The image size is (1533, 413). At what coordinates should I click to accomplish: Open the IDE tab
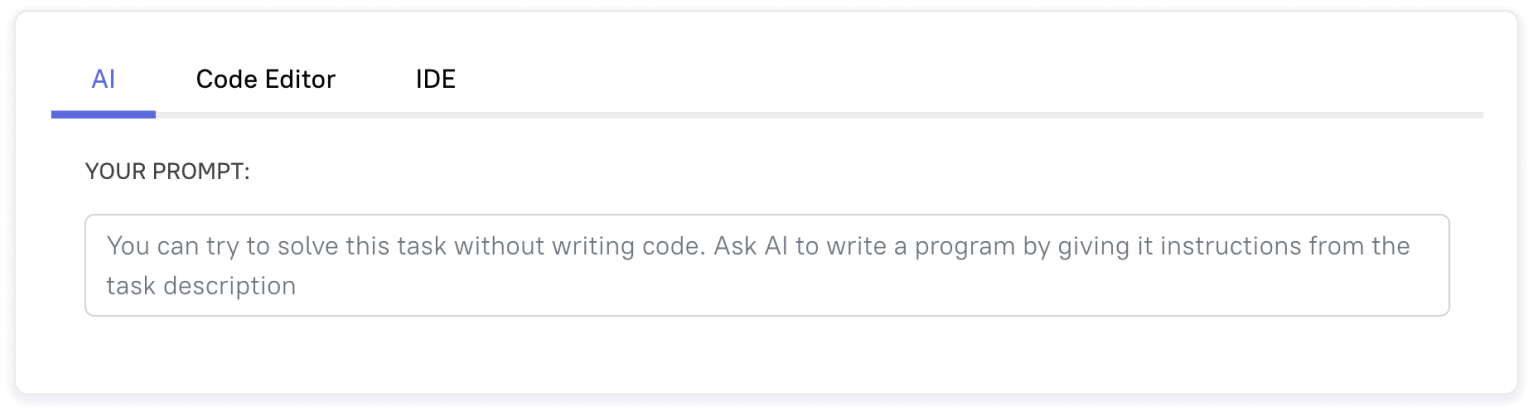click(435, 80)
